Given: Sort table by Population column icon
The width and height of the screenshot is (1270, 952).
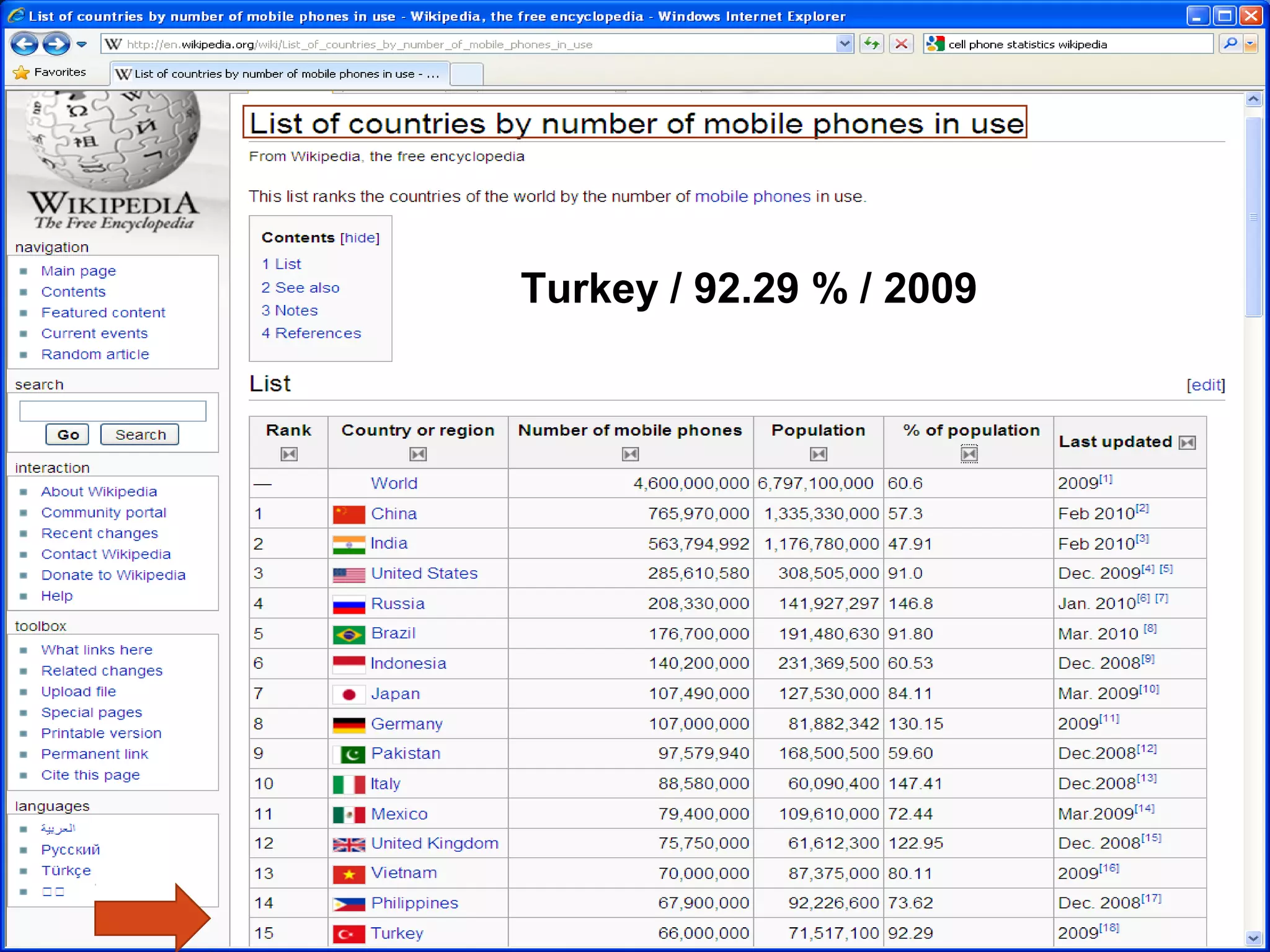Looking at the screenshot, I should pos(819,454).
